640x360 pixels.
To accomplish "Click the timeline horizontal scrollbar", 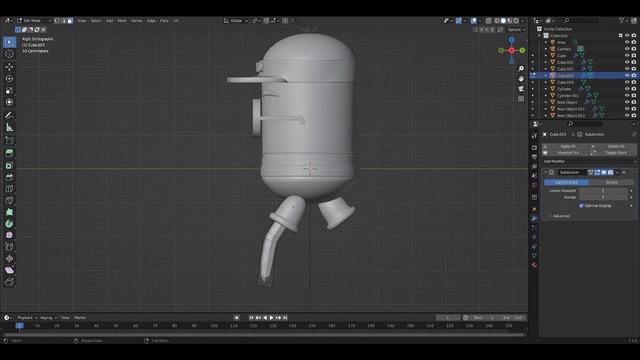I will [264, 335].
